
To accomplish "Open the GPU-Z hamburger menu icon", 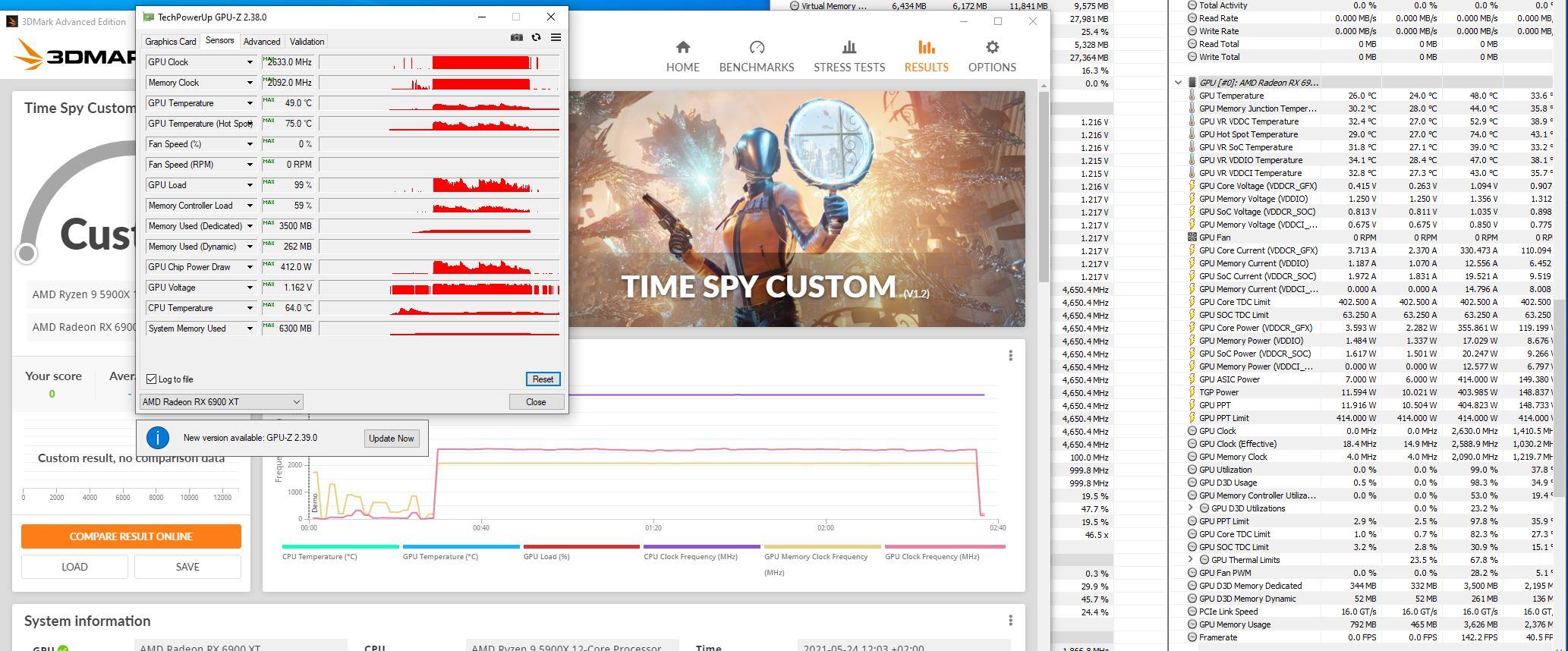I will tap(556, 37).
